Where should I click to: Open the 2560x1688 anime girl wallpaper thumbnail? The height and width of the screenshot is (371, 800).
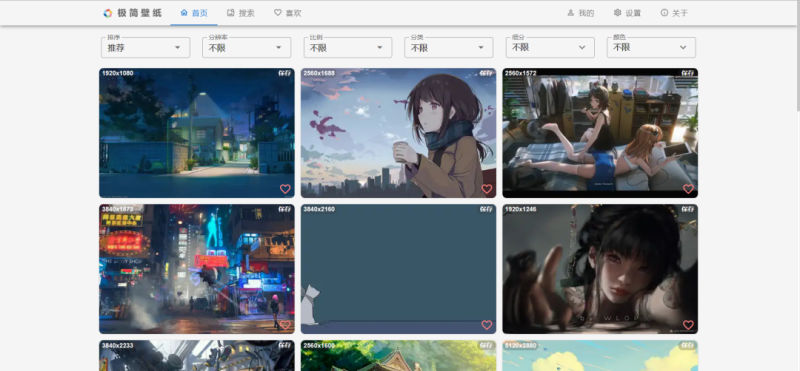398,133
